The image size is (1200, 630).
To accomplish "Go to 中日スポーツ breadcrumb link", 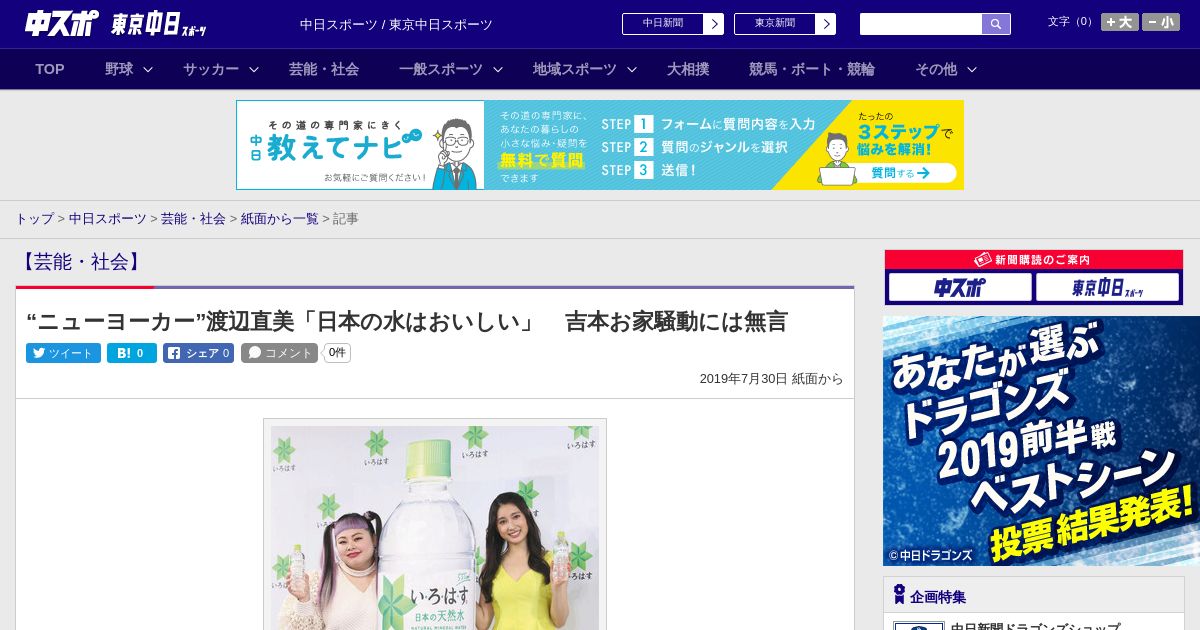I will click(107, 218).
